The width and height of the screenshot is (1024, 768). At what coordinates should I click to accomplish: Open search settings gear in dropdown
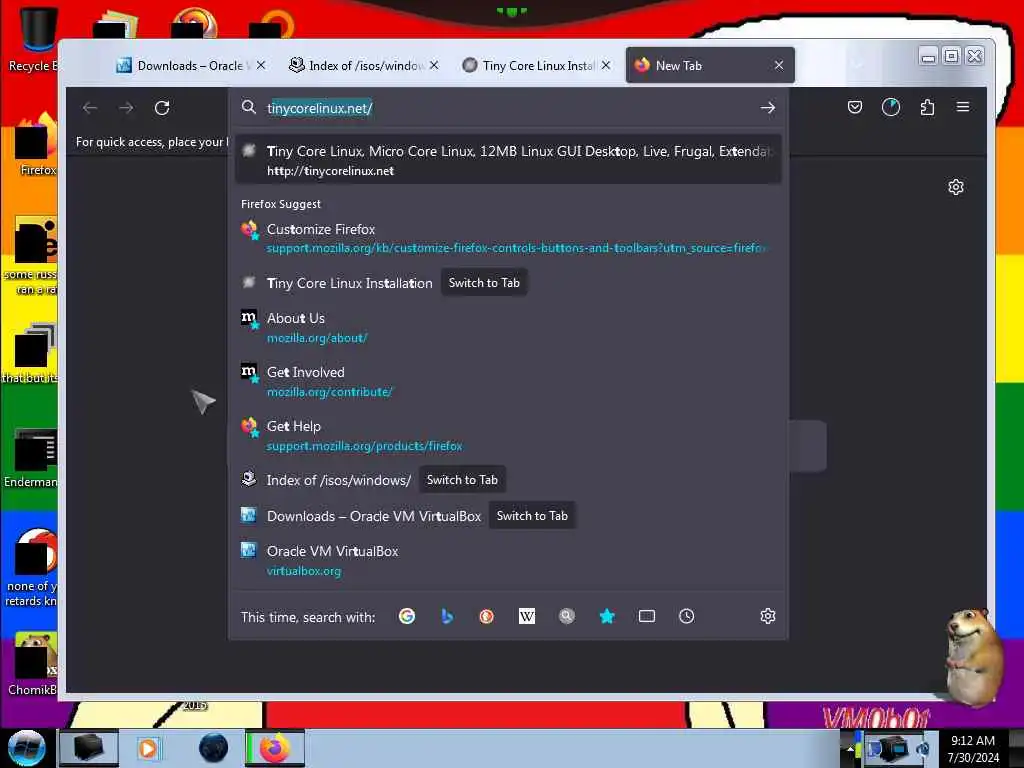768,616
